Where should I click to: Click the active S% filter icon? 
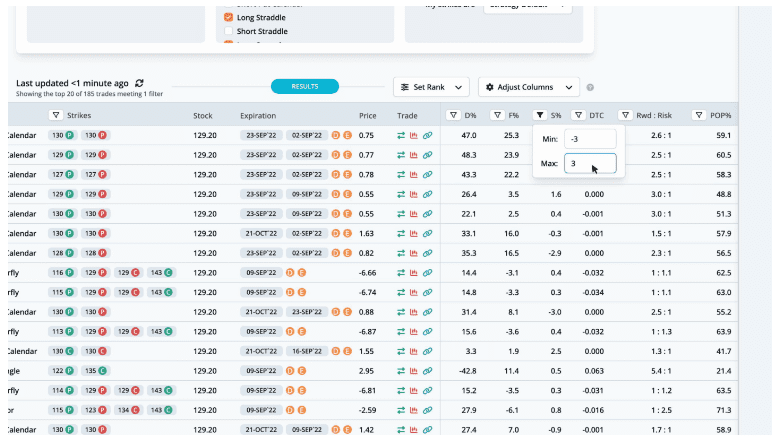540,115
